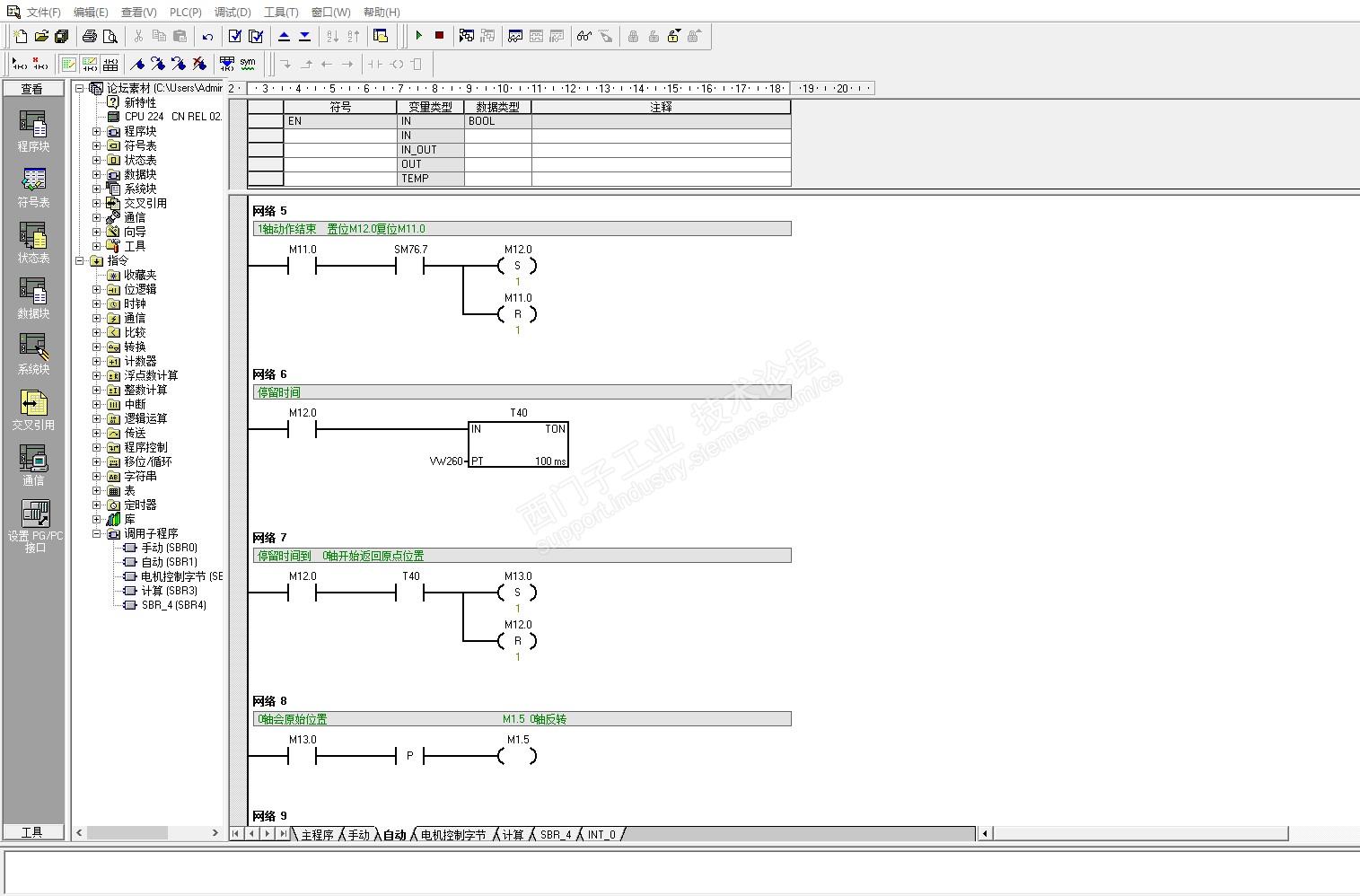Open the 文件(F) menu
The image size is (1360, 896).
tap(43, 13)
